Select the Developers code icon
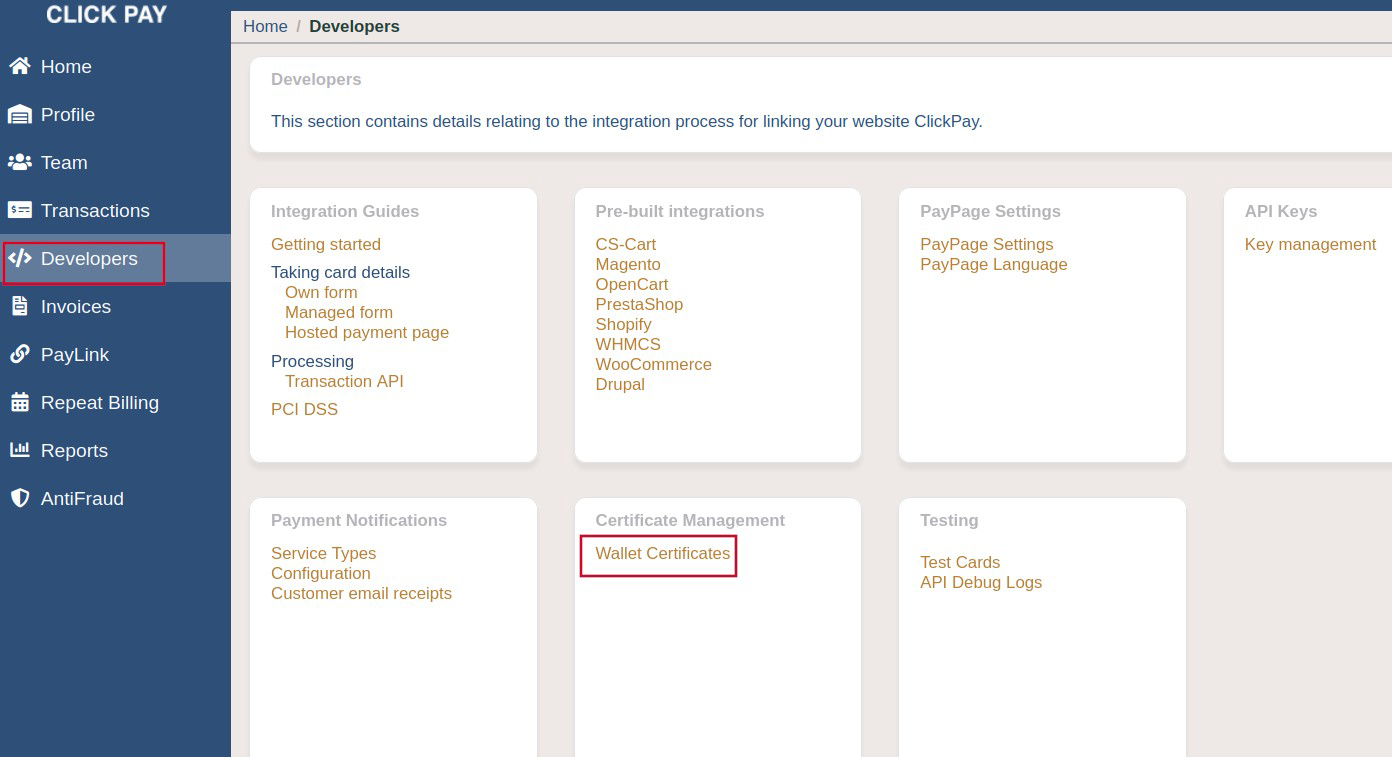Screen dimensions: 1392x757 point(21,259)
